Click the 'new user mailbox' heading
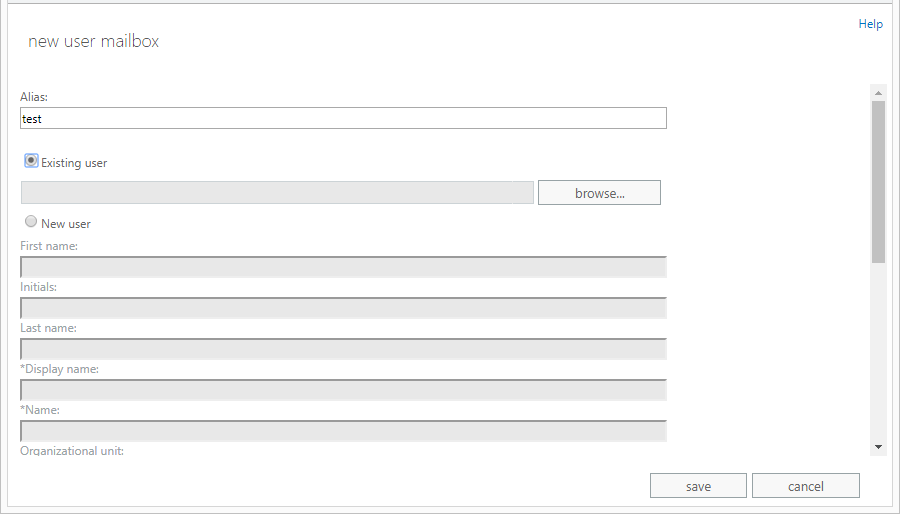Image resolution: width=900 pixels, height=514 pixels. pyautogui.click(x=93, y=41)
